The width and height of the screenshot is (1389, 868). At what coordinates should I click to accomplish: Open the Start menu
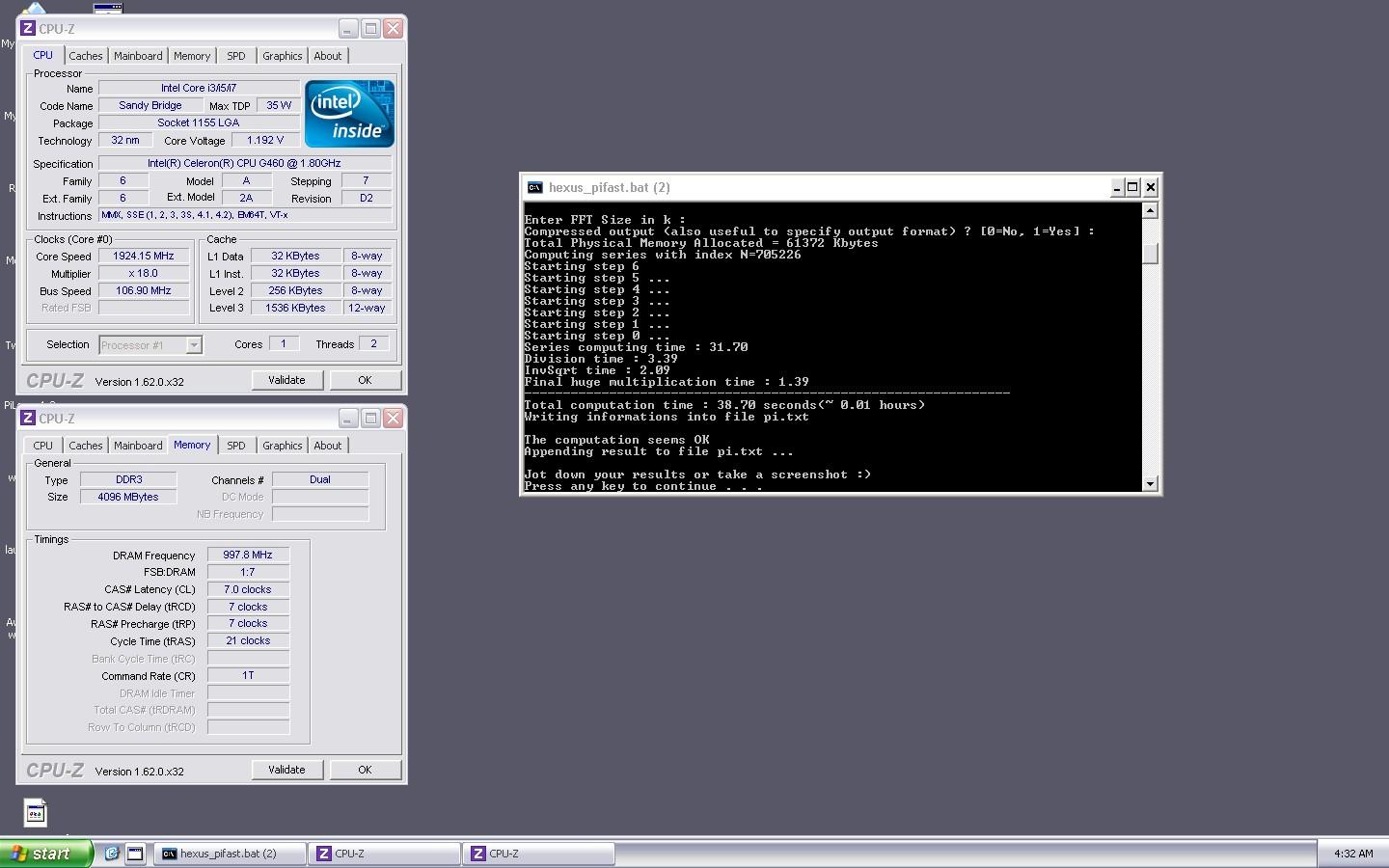click(x=46, y=854)
